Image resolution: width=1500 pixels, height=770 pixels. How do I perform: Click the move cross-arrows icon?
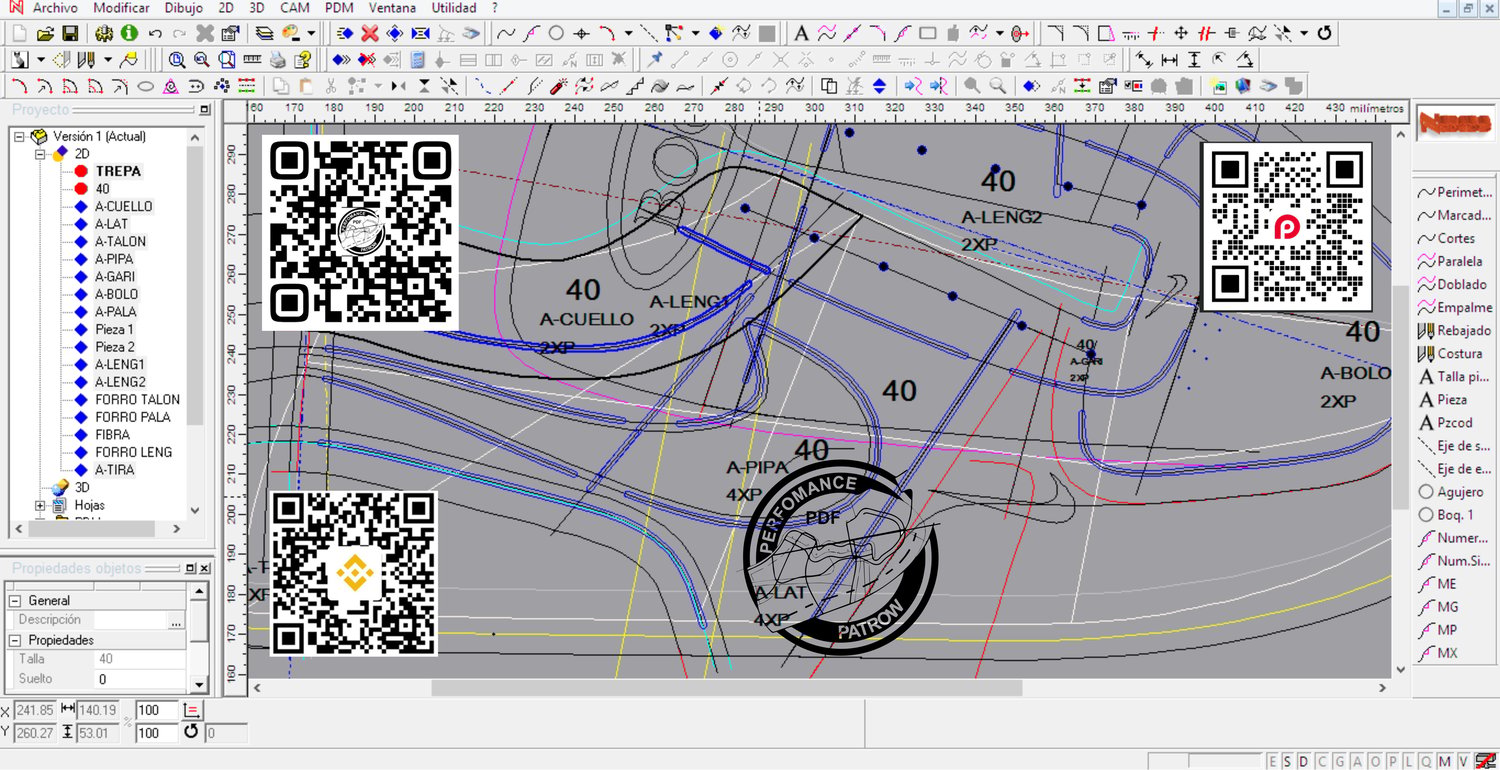(x=1181, y=33)
